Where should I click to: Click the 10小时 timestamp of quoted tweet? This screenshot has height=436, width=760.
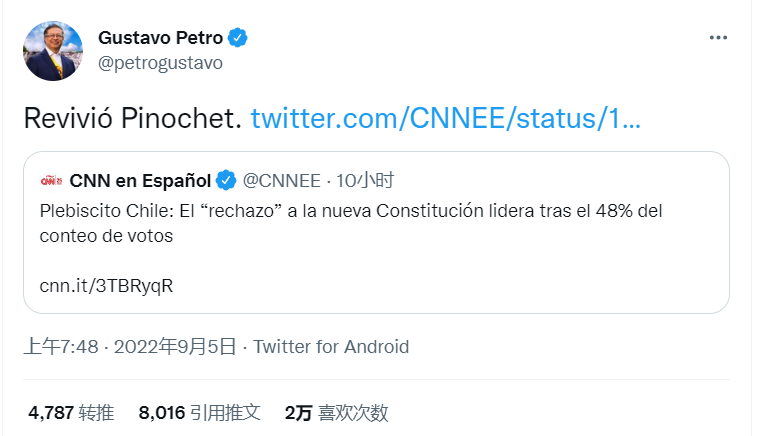365,181
